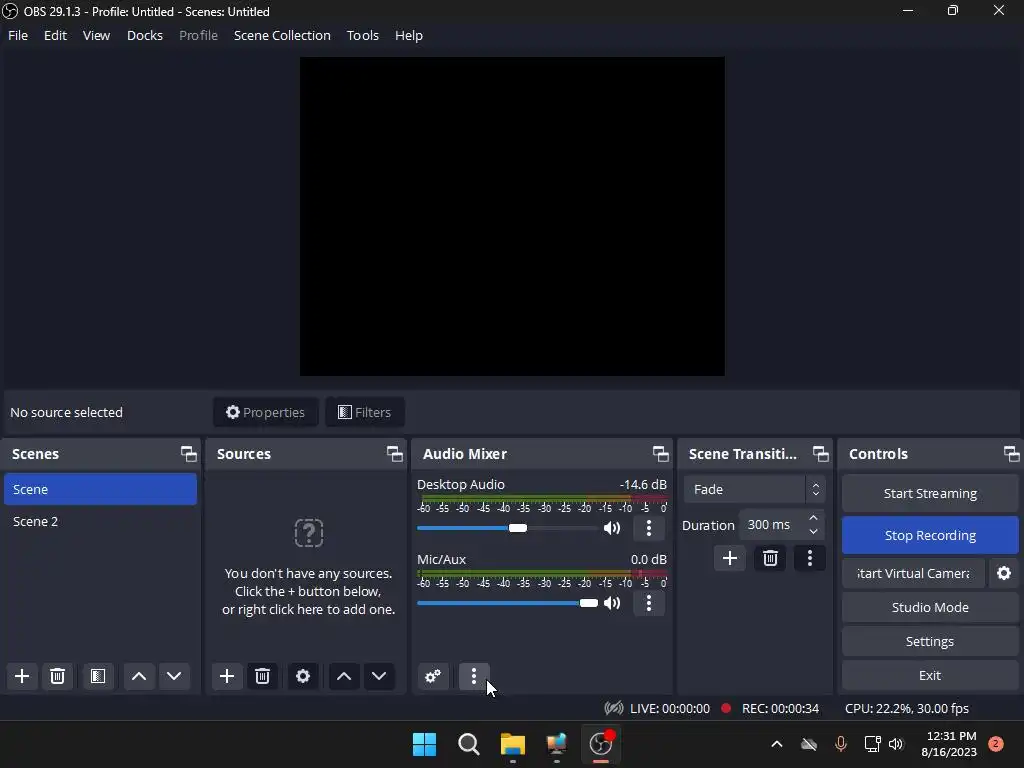Increase transition duration stepper up arrow
The image size is (1024, 768).
click(x=813, y=519)
